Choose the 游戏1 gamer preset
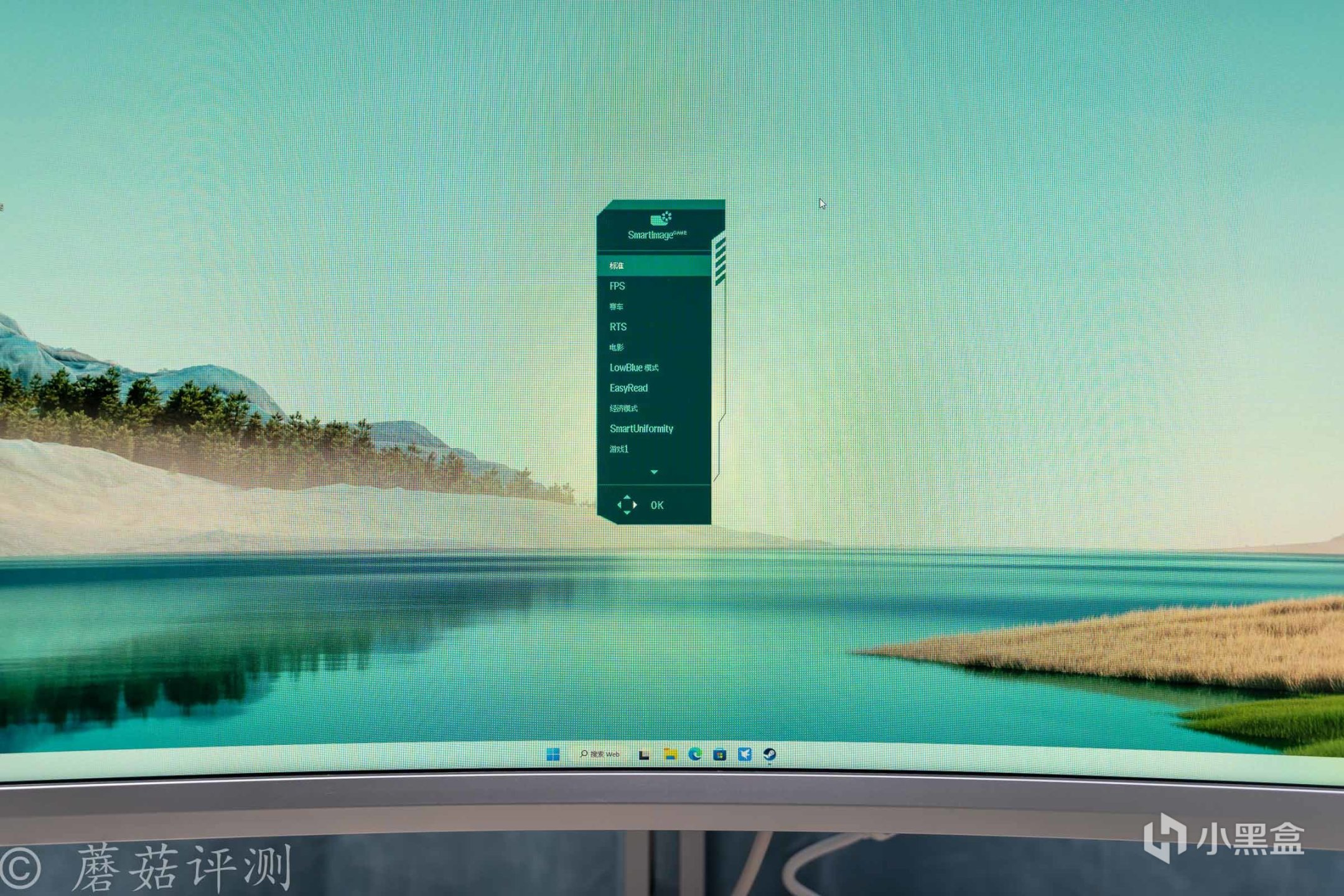This screenshot has width=1344, height=896. 653,449
